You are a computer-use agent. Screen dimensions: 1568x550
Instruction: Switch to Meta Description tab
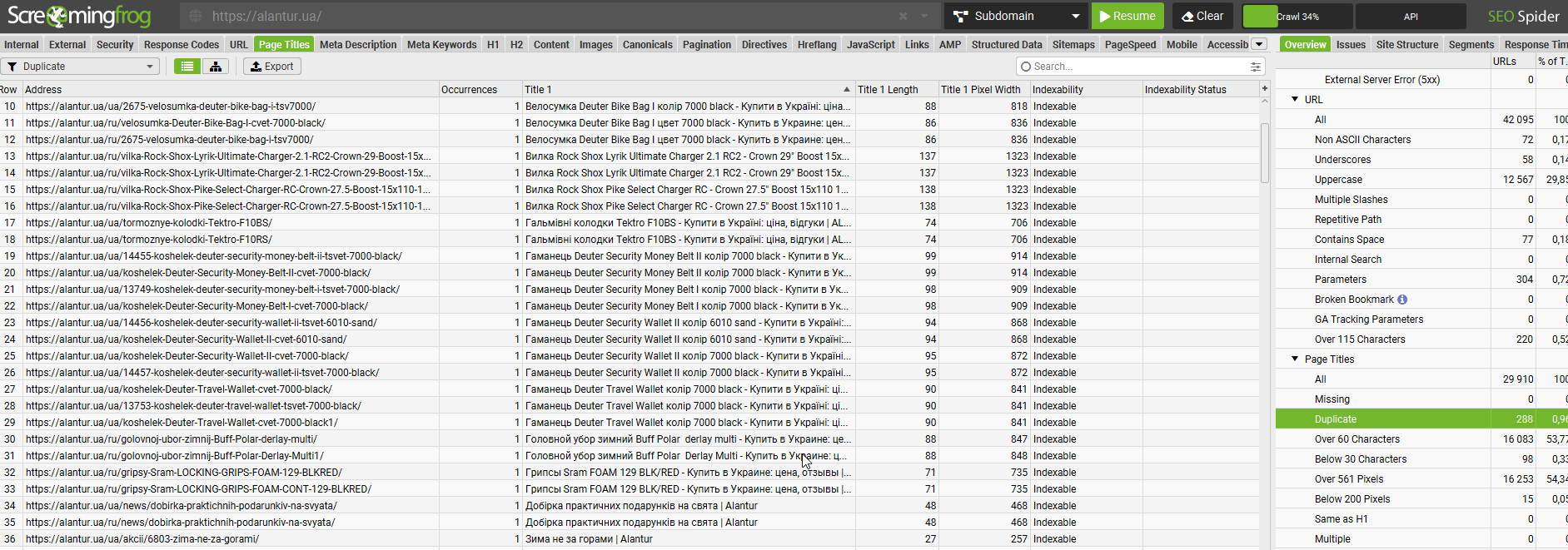click(358, 45)
